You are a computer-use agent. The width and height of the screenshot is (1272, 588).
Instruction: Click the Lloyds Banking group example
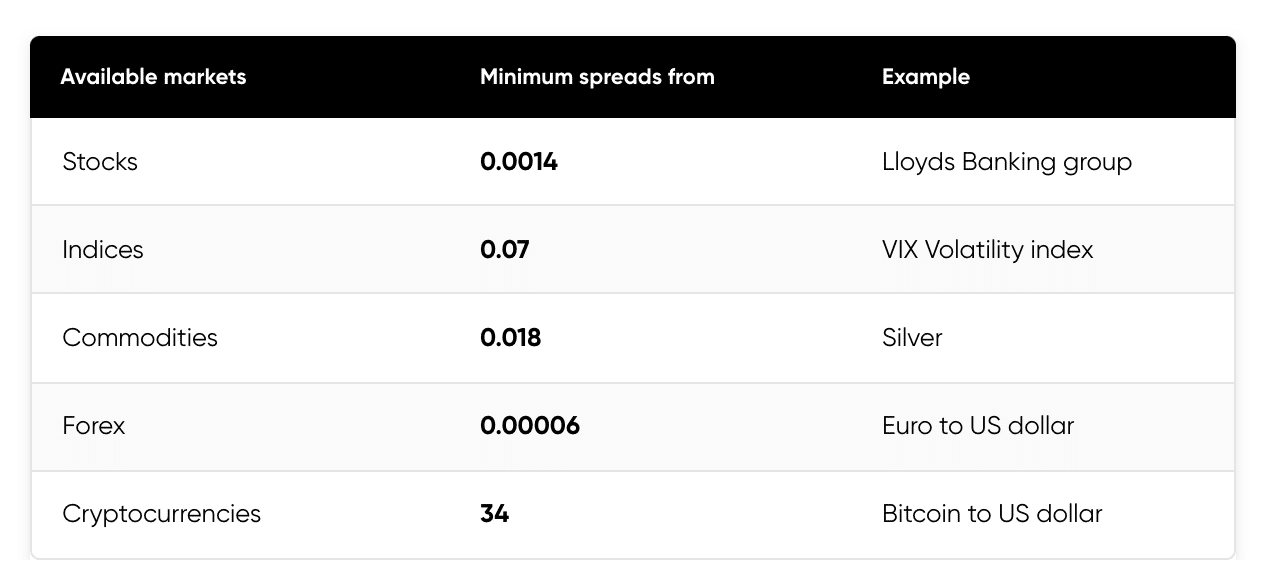point(1006,162)
